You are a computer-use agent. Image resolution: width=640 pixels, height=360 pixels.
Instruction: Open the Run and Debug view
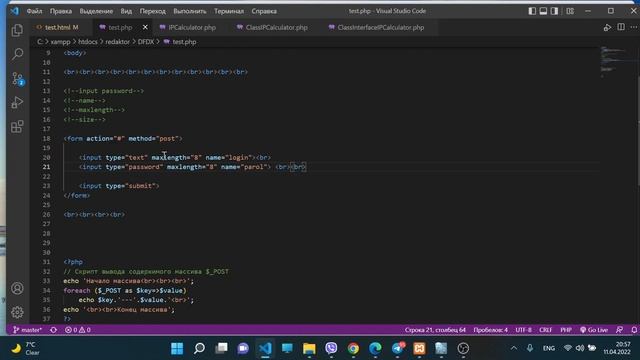point(17,102)
